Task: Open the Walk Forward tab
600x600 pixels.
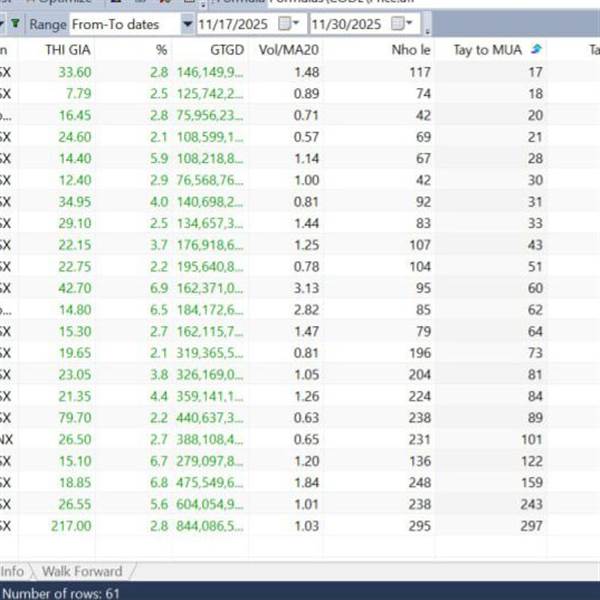Action: coord(82,571)
